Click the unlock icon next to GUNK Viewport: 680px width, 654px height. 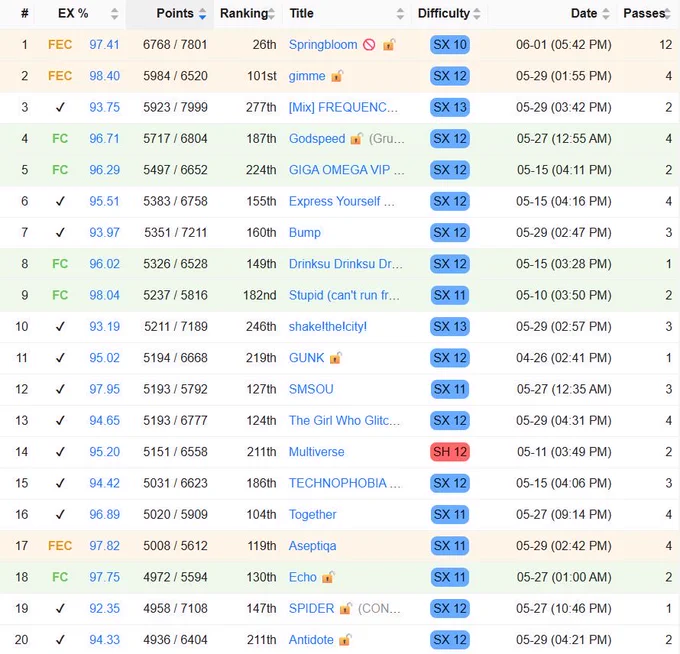coord(336,358)
